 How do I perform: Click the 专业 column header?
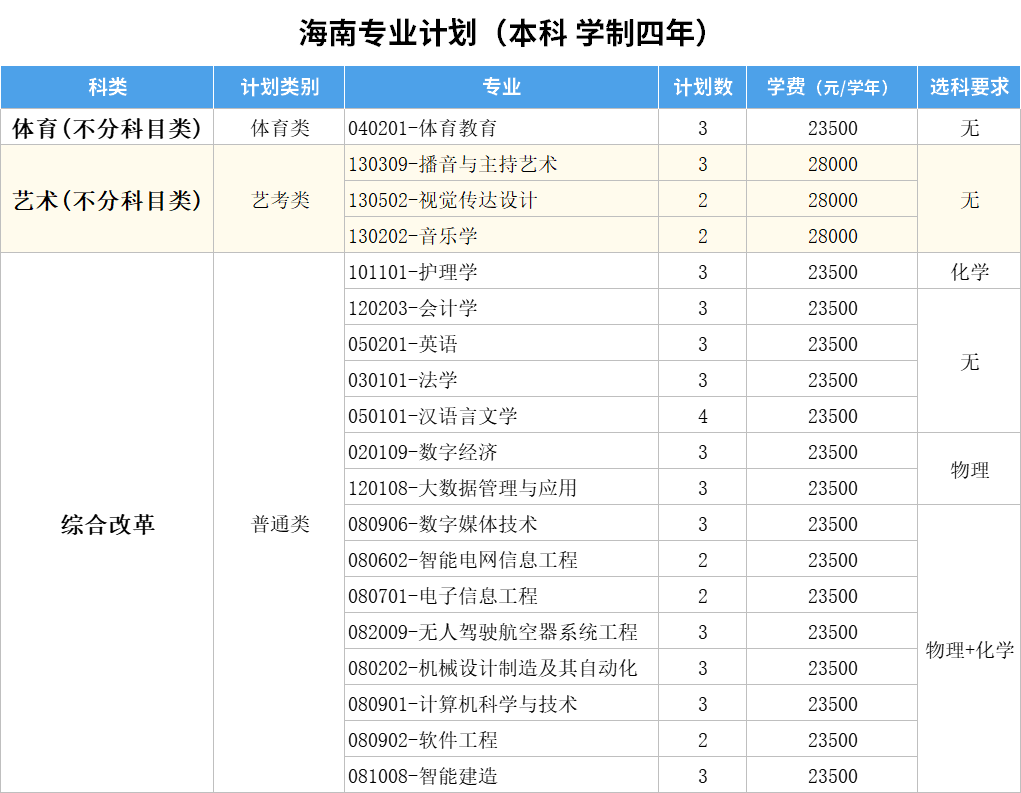pyautogui.click(x=501, y=87)
